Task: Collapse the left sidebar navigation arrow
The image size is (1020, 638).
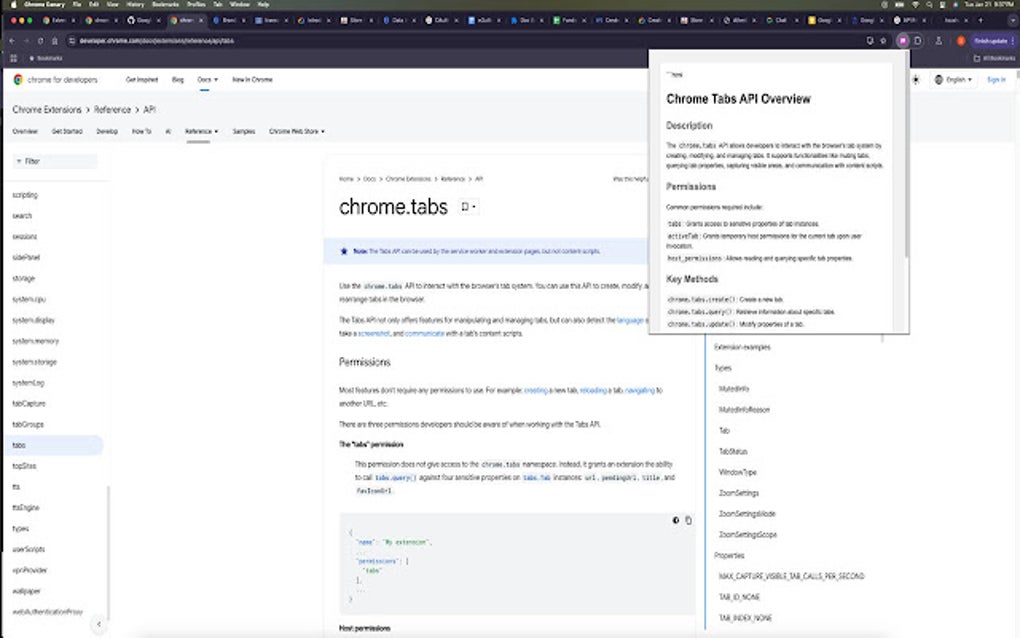Action: point(98,624)
